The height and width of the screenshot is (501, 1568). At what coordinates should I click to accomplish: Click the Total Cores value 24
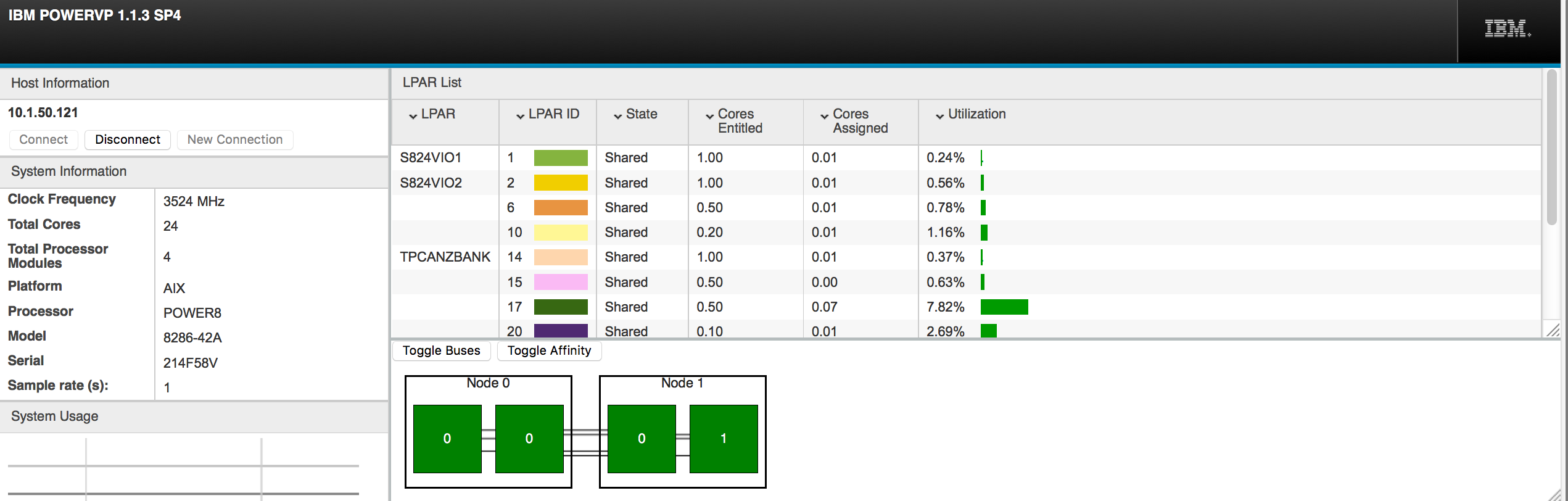[x=170, y=226]
